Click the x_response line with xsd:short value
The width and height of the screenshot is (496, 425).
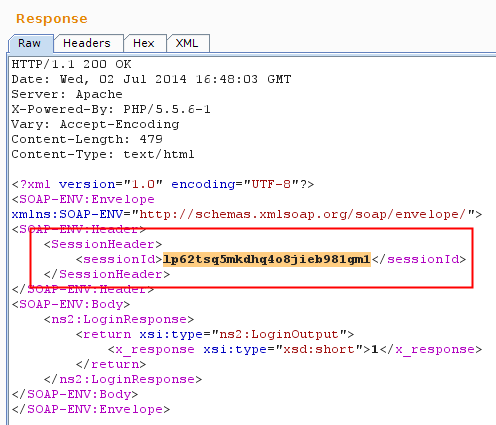click(295, 349)
